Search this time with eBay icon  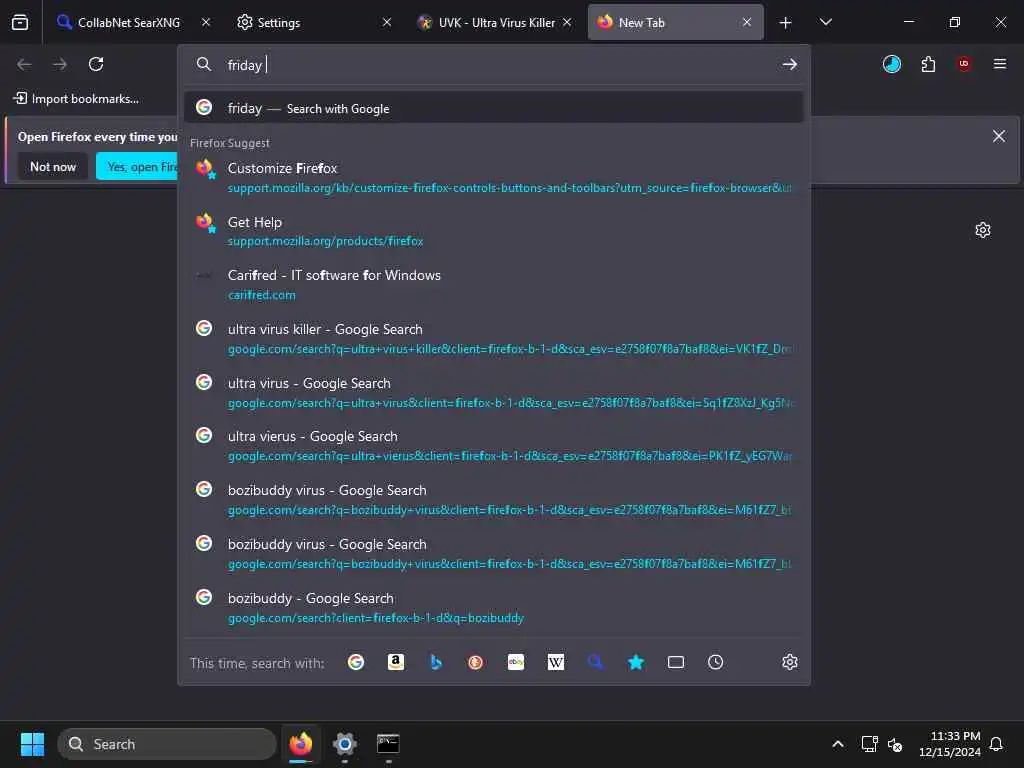[x=516, y=662]
